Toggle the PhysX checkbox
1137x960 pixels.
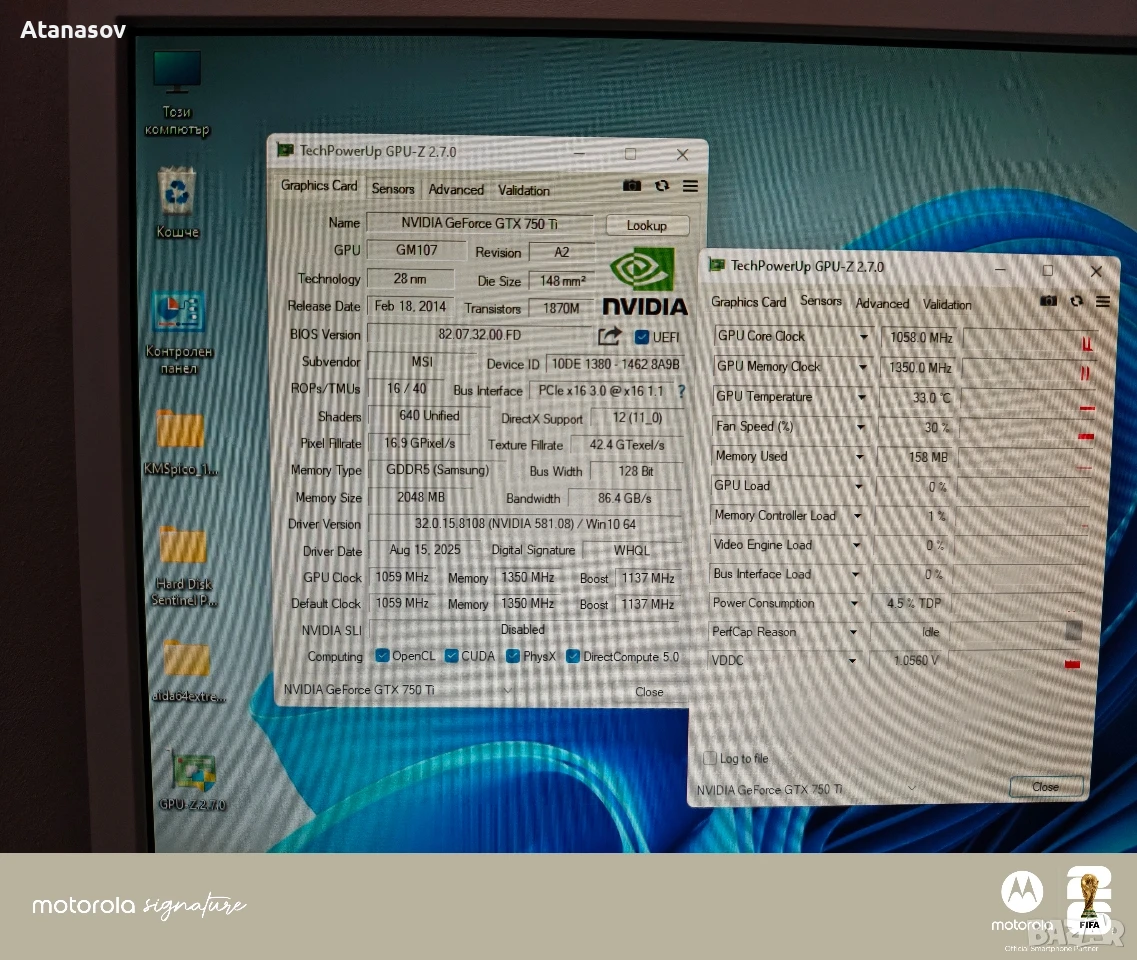513,656
